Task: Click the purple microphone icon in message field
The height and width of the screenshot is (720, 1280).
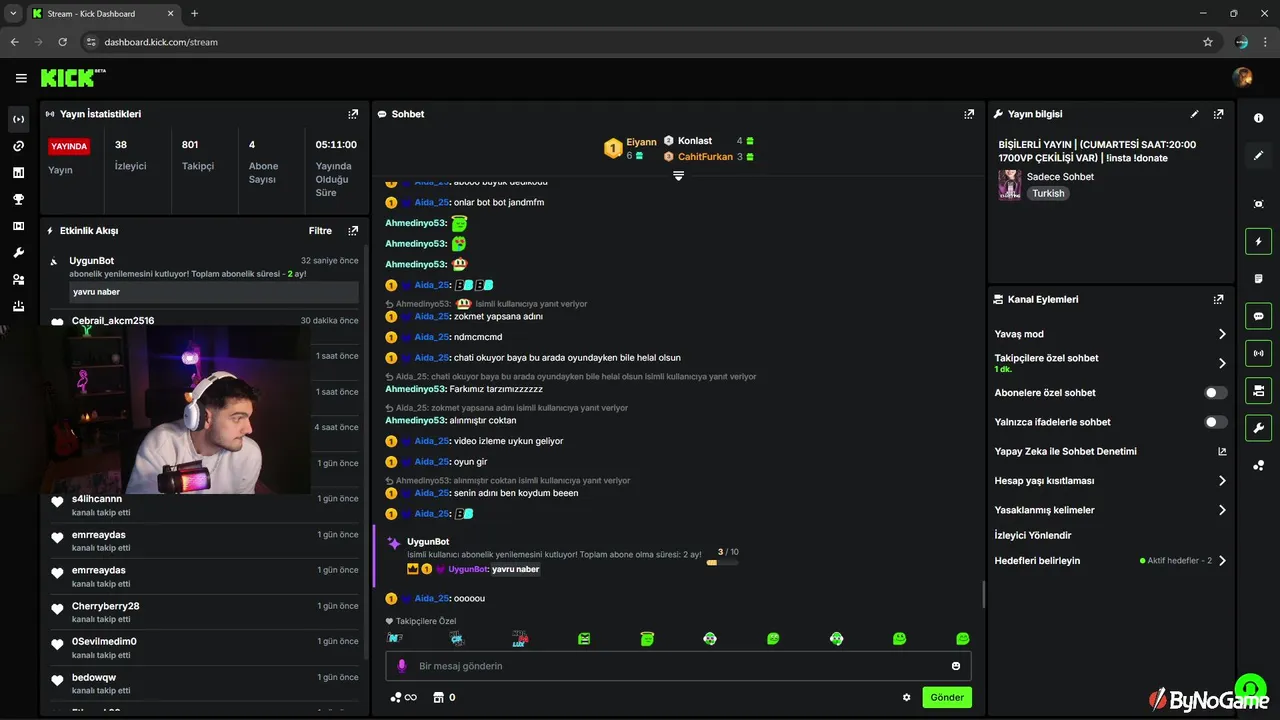Action: [x=402, y=666]
